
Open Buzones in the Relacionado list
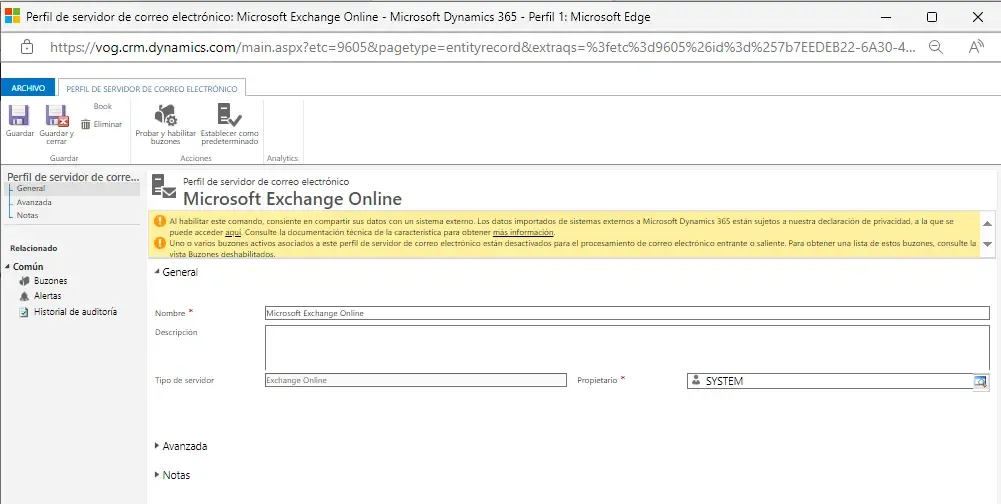50,281
